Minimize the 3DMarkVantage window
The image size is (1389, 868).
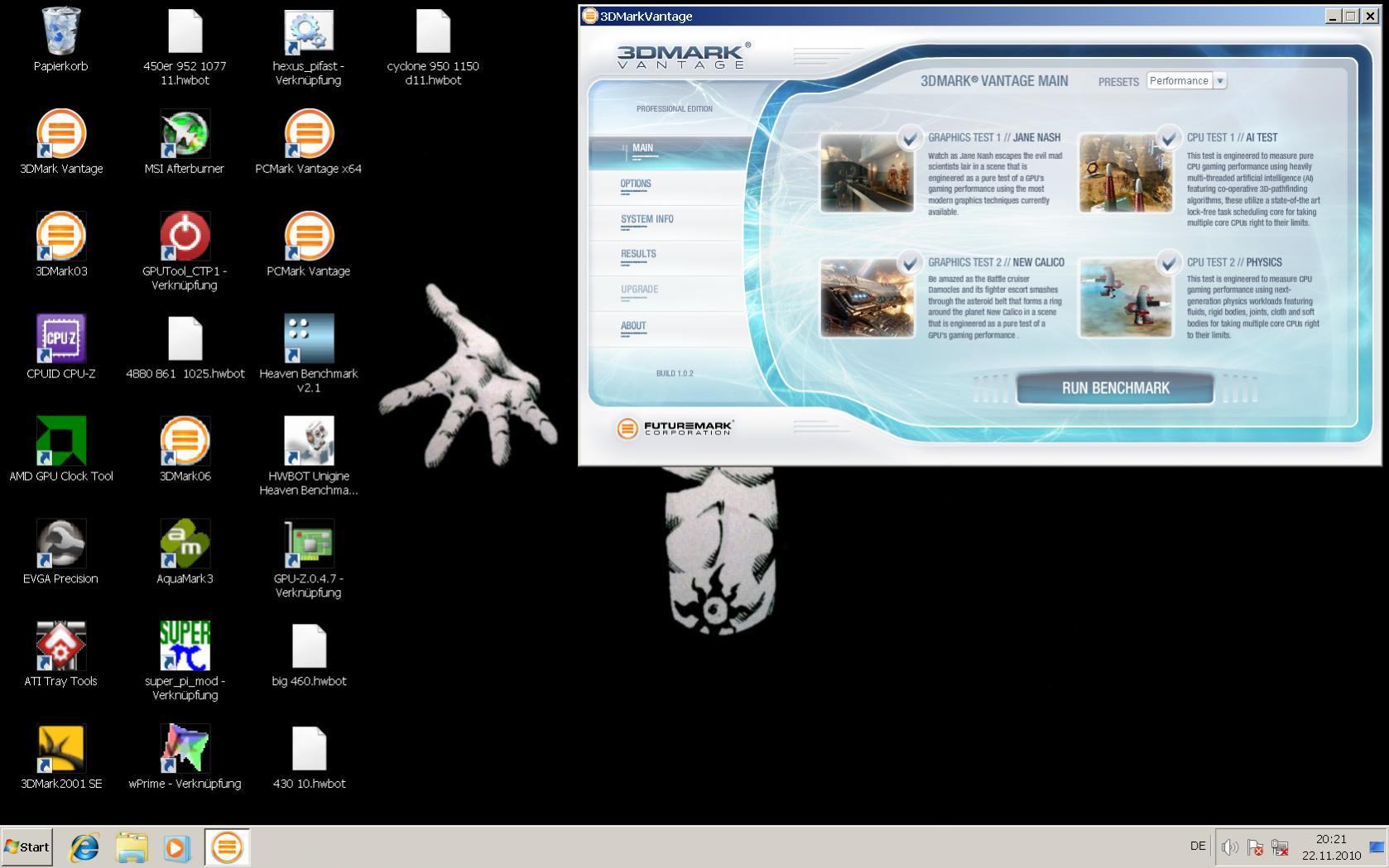click(x=1333, y=16)
